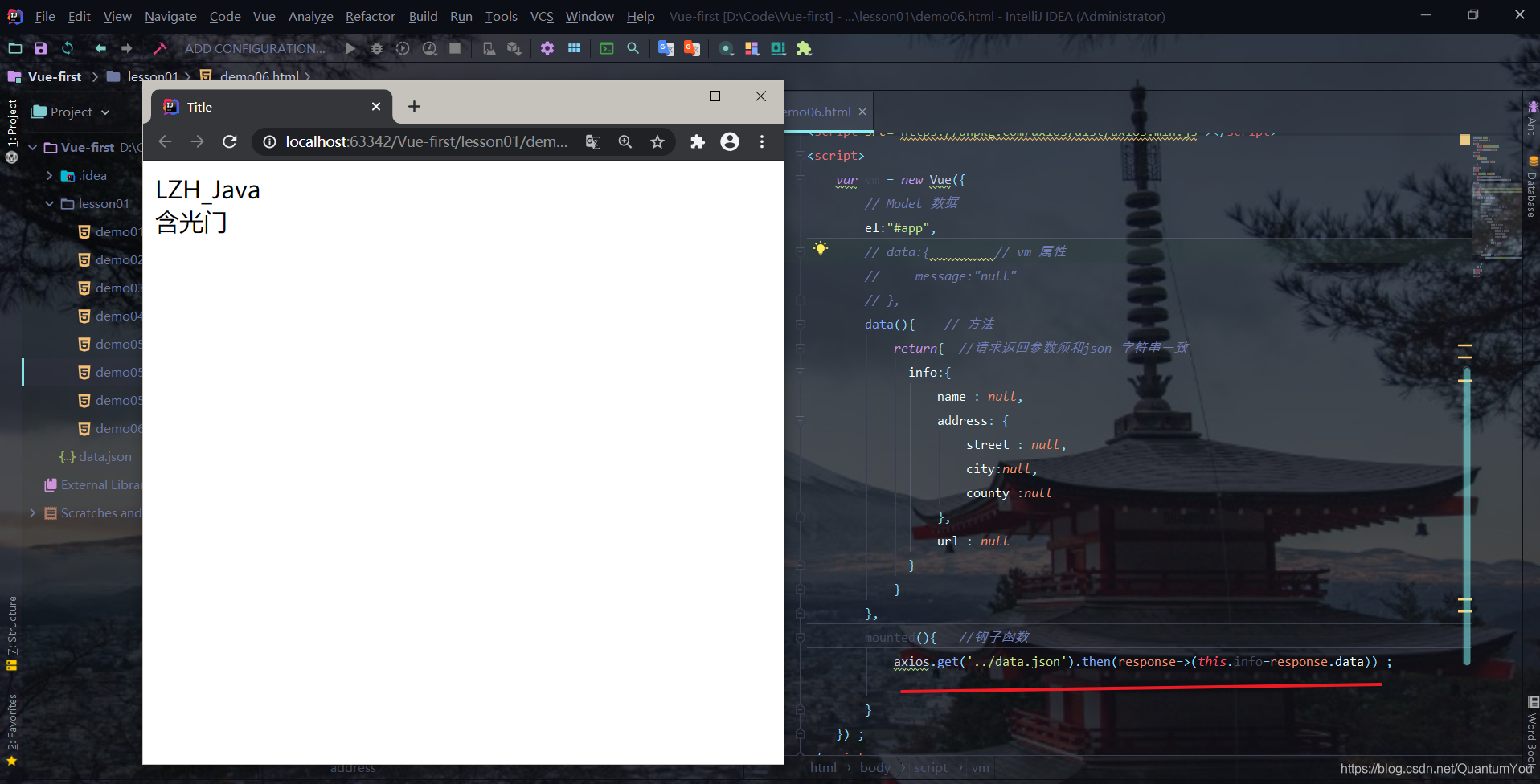Click the browser address bar URL
This screenshot has height=784, width=1540.
[x=426, y=141]
